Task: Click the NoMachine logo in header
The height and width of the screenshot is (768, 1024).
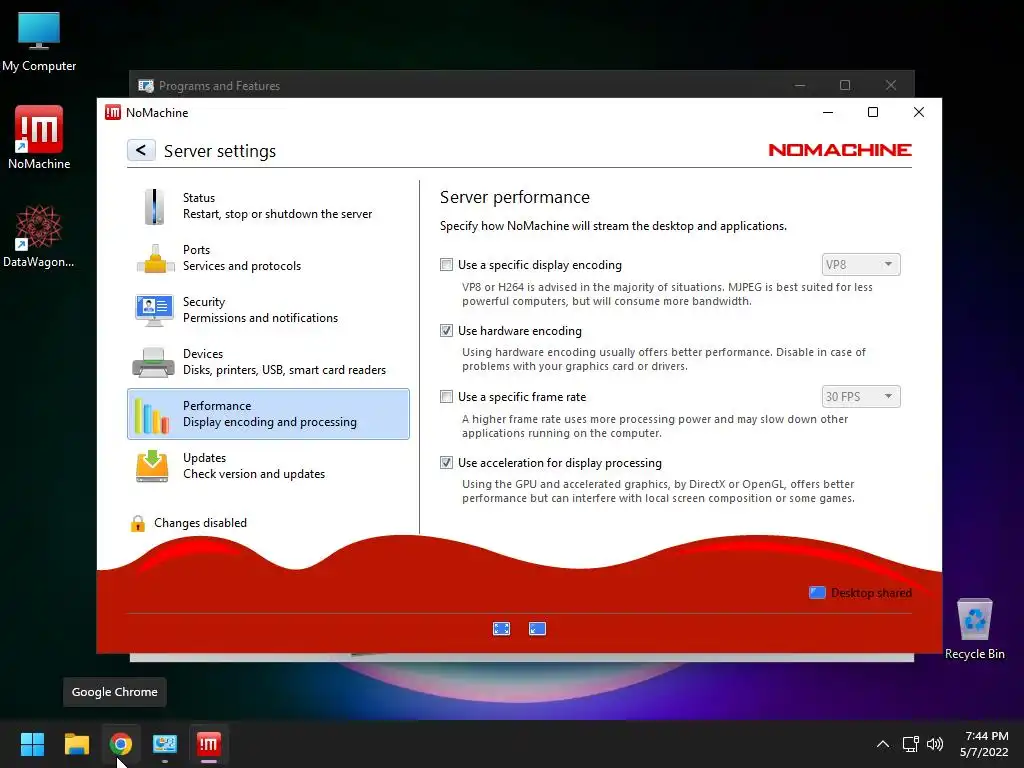Action: (840, 150)
